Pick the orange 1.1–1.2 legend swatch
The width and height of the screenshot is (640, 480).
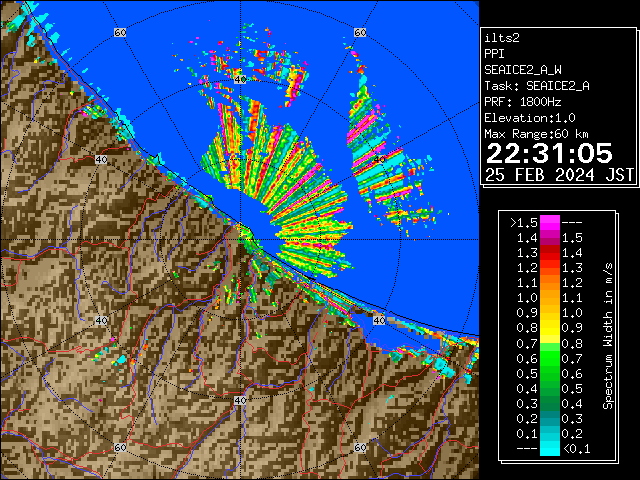(550, 283)
